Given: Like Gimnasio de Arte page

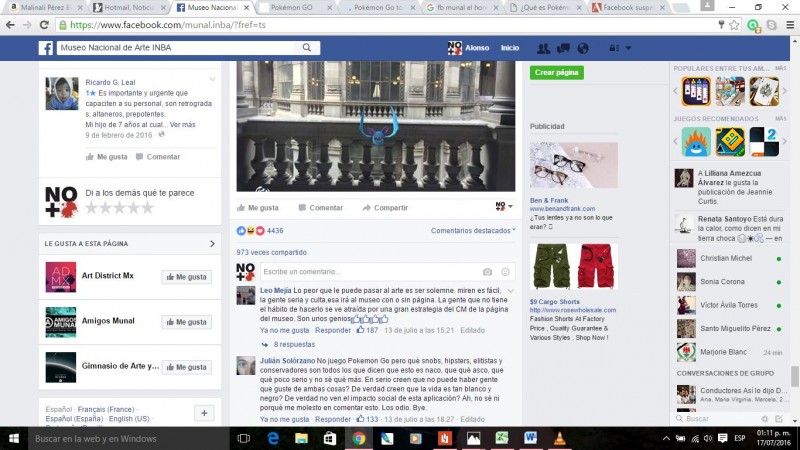Looking at the screenshot, I should tap(187, 367).
